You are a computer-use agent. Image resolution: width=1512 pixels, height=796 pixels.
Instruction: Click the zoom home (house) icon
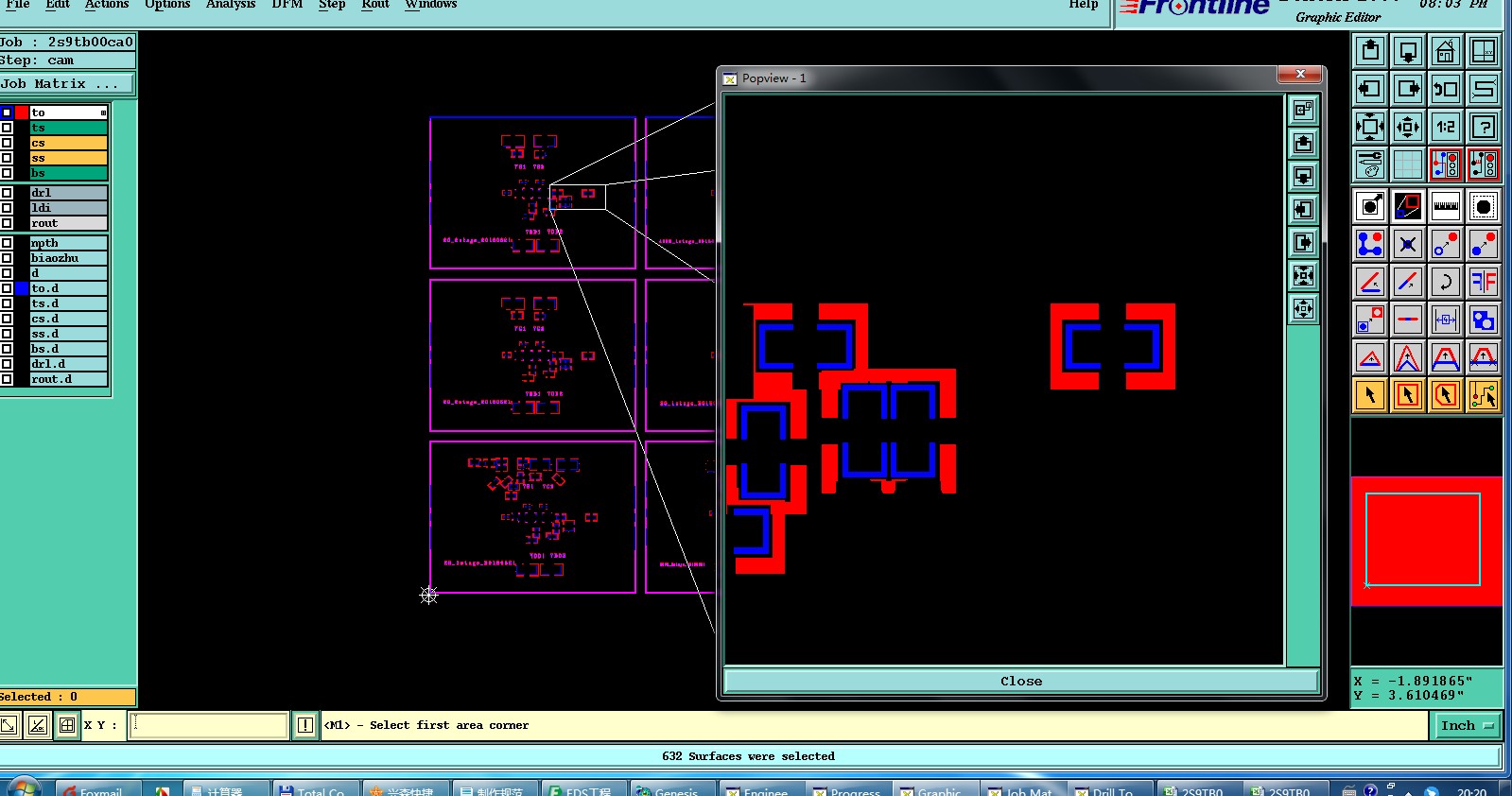(1446, 51)
